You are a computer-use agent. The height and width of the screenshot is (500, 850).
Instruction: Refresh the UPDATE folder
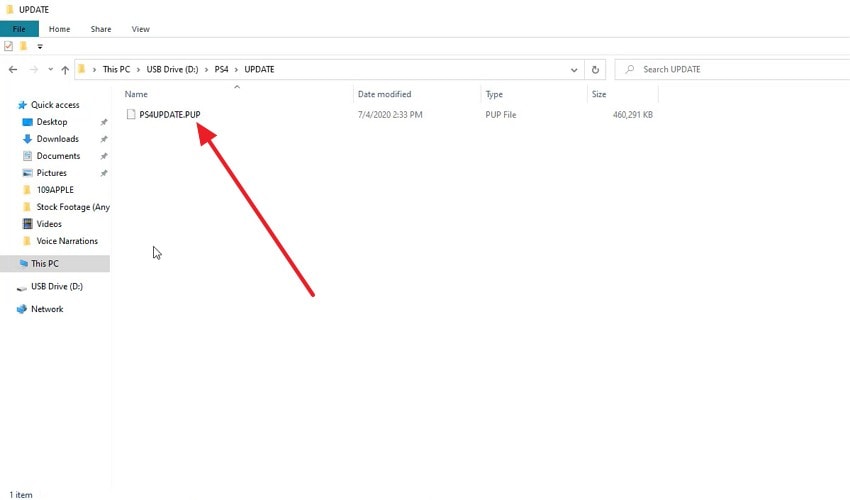(x=595, y=69)
